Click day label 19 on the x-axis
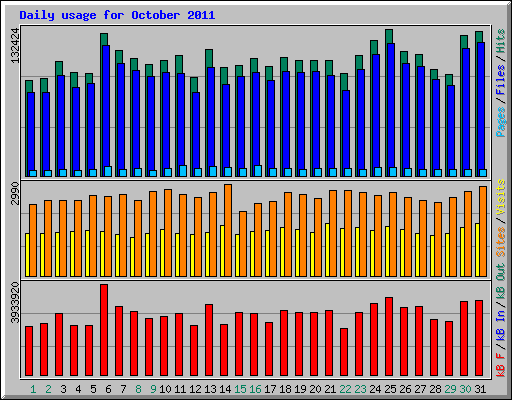The width and height of the screenshot is (512, 400). tap(300, 389)
